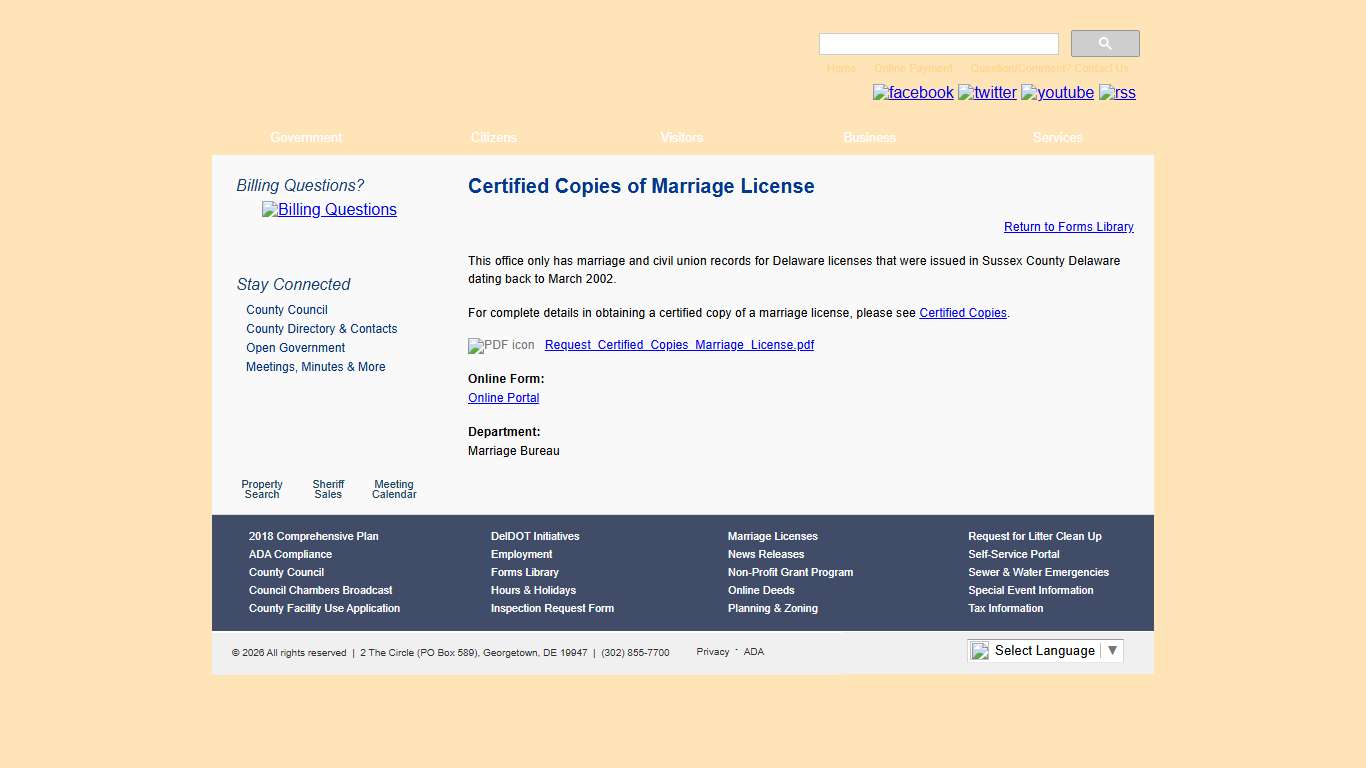Open the Services navigation menu
Screen dimensions: 1366x768
(1056, 137)
